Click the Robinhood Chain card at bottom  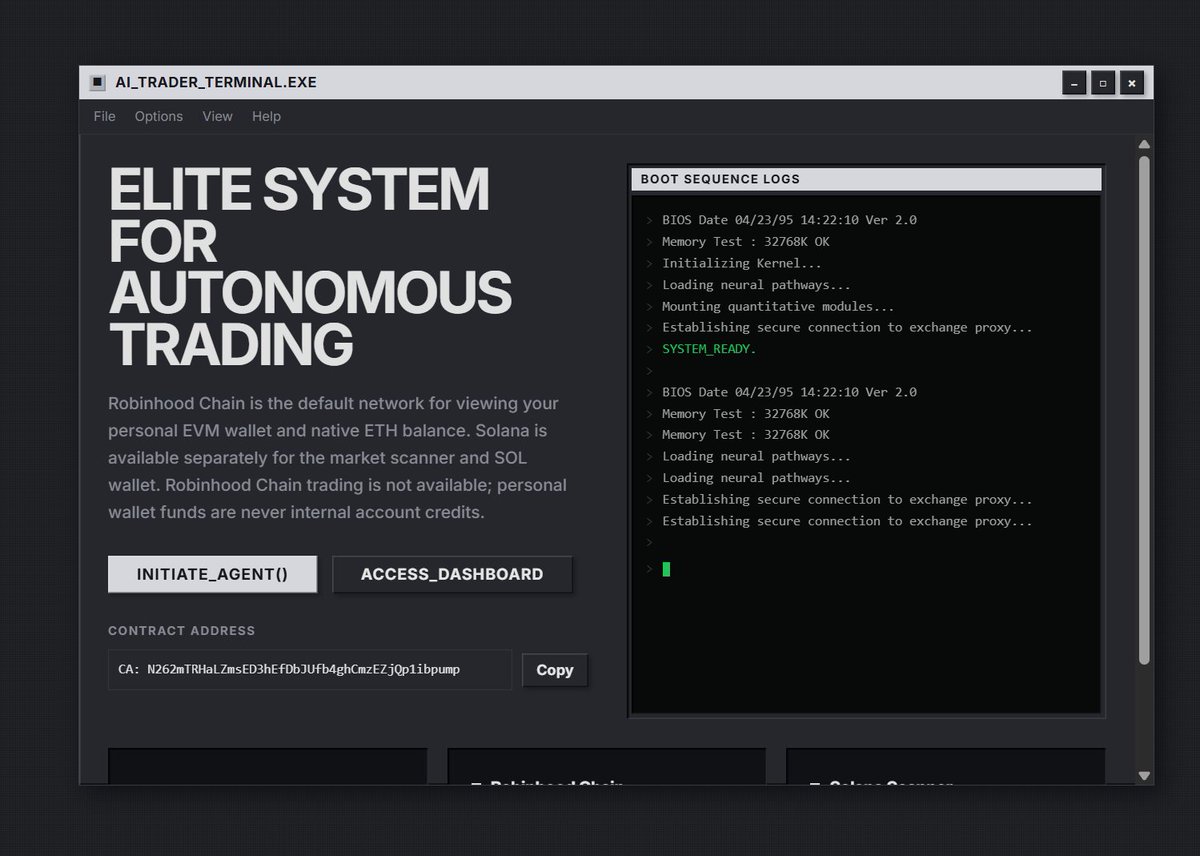[x=606, y=766]
